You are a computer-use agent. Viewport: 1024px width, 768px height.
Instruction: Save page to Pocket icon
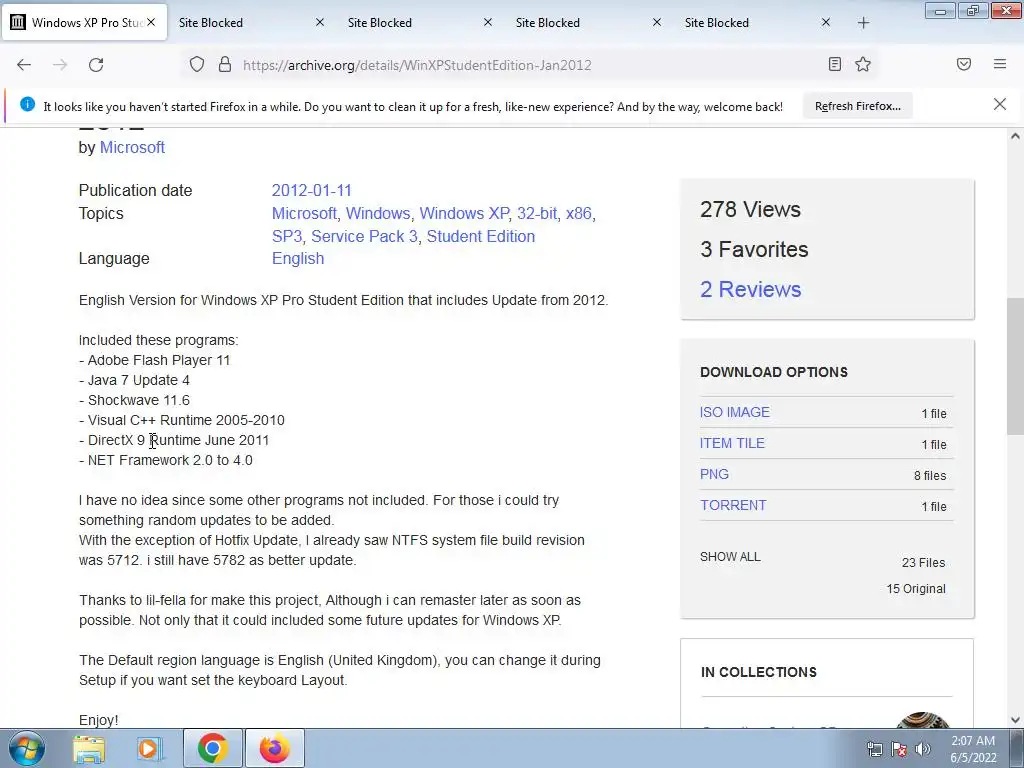964,64
